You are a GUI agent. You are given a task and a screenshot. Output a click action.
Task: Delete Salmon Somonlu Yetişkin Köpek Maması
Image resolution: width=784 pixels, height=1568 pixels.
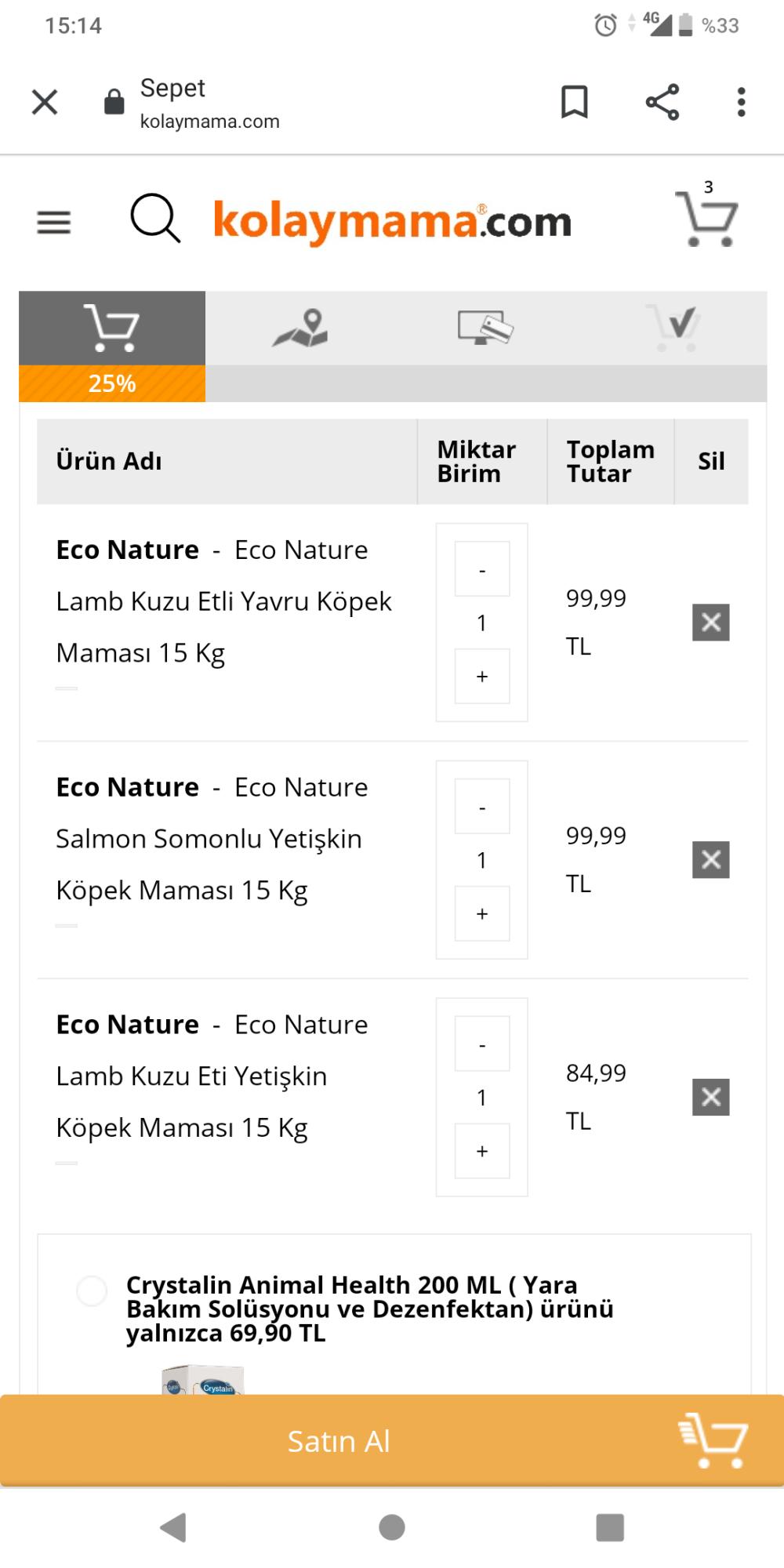[711, 860]
